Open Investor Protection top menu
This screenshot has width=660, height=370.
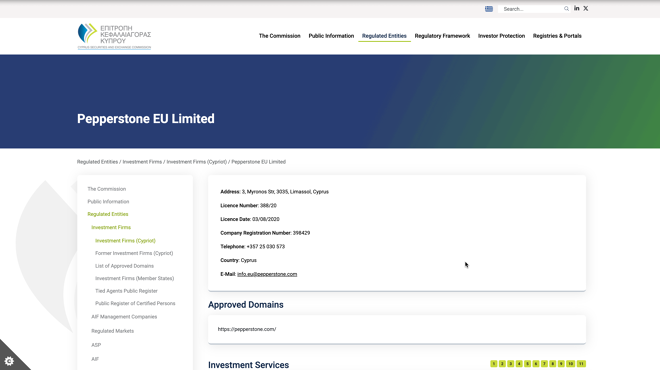tap(501, 36)
